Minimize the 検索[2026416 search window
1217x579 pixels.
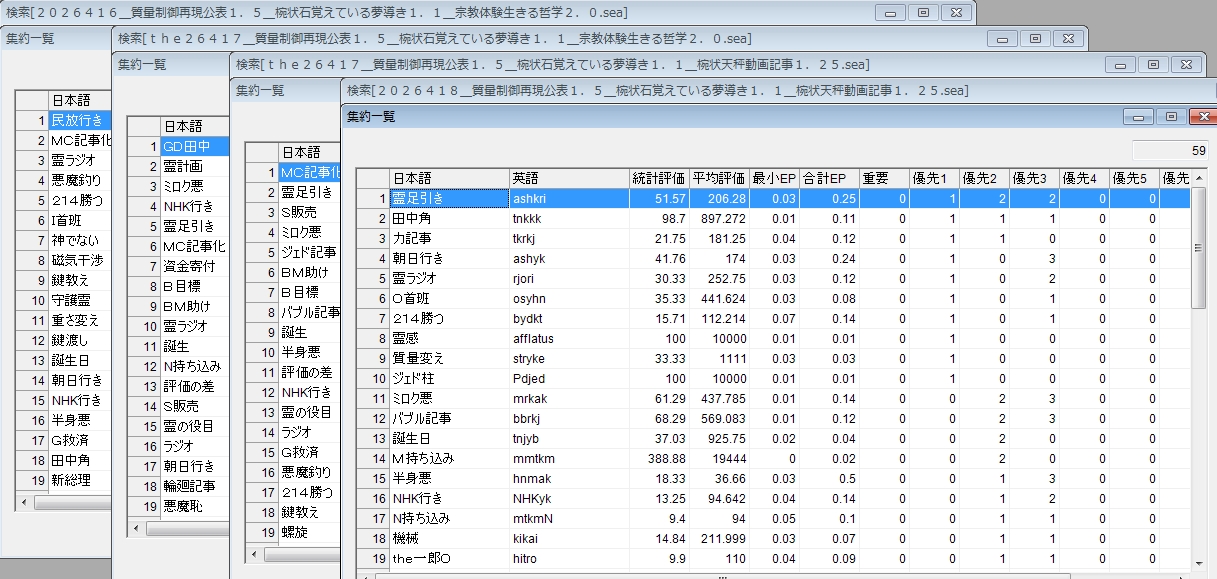pos(890,12)
